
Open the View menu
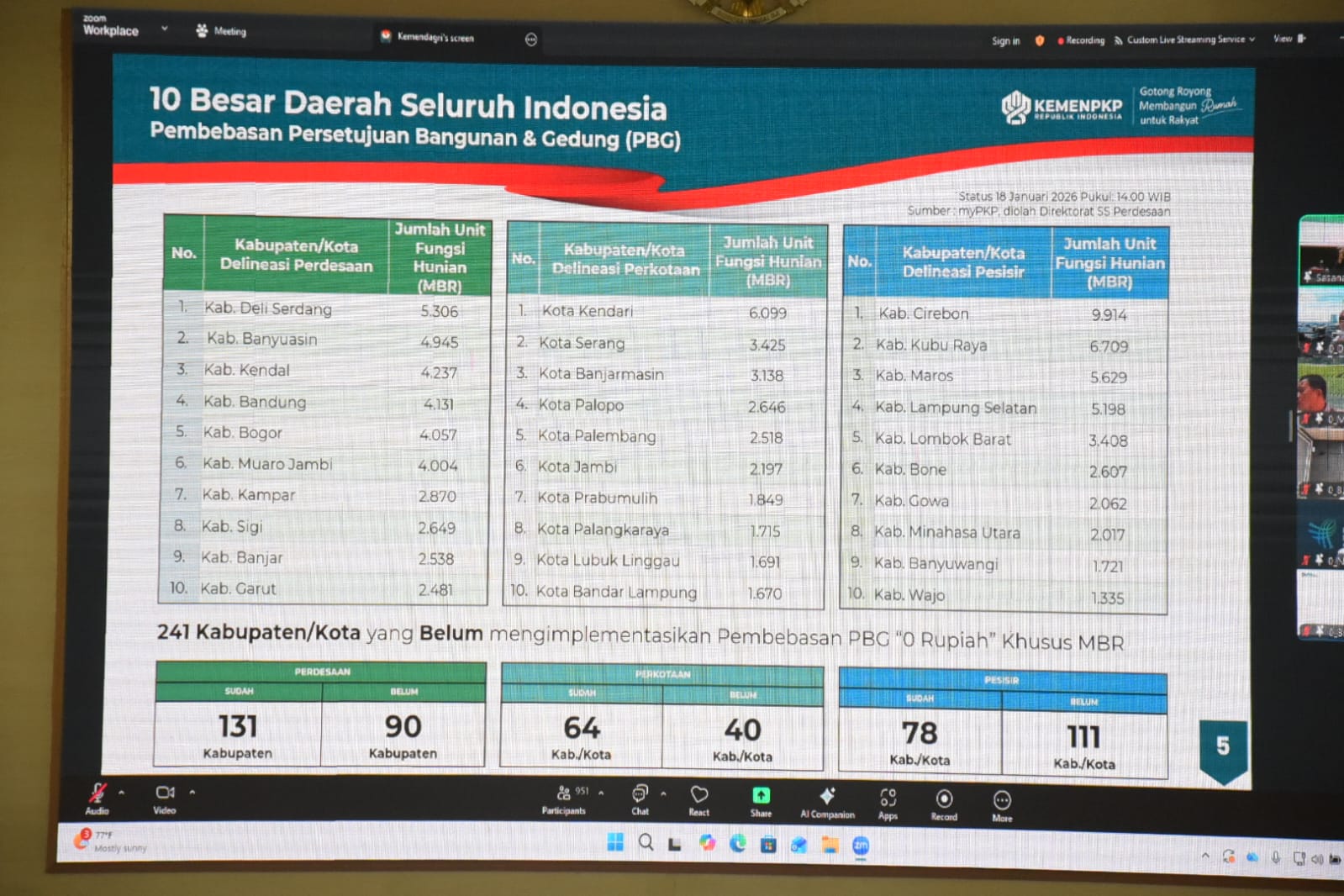pos(1287,39)
